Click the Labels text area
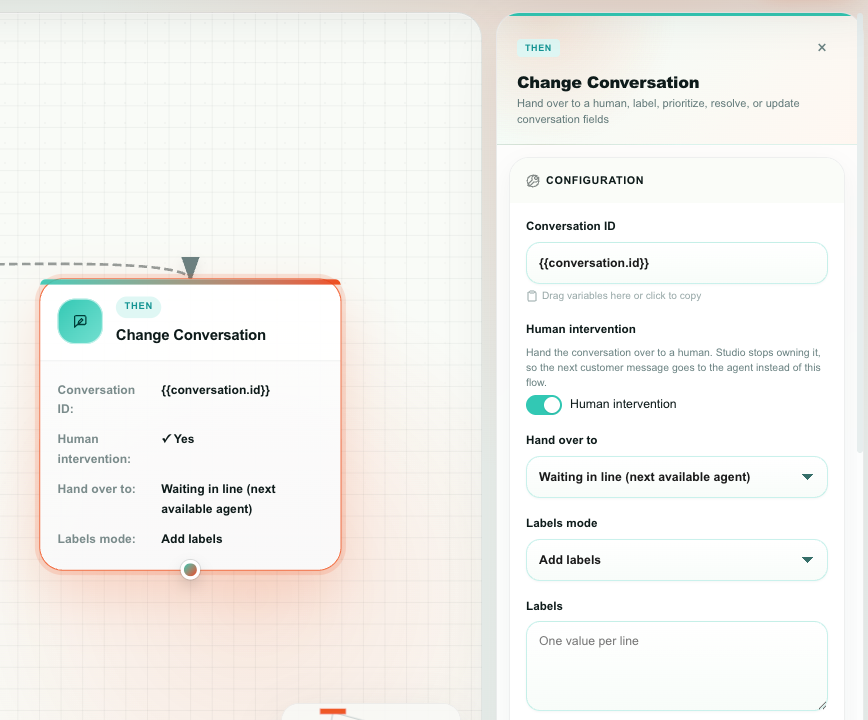 click(x=676, y=666)
